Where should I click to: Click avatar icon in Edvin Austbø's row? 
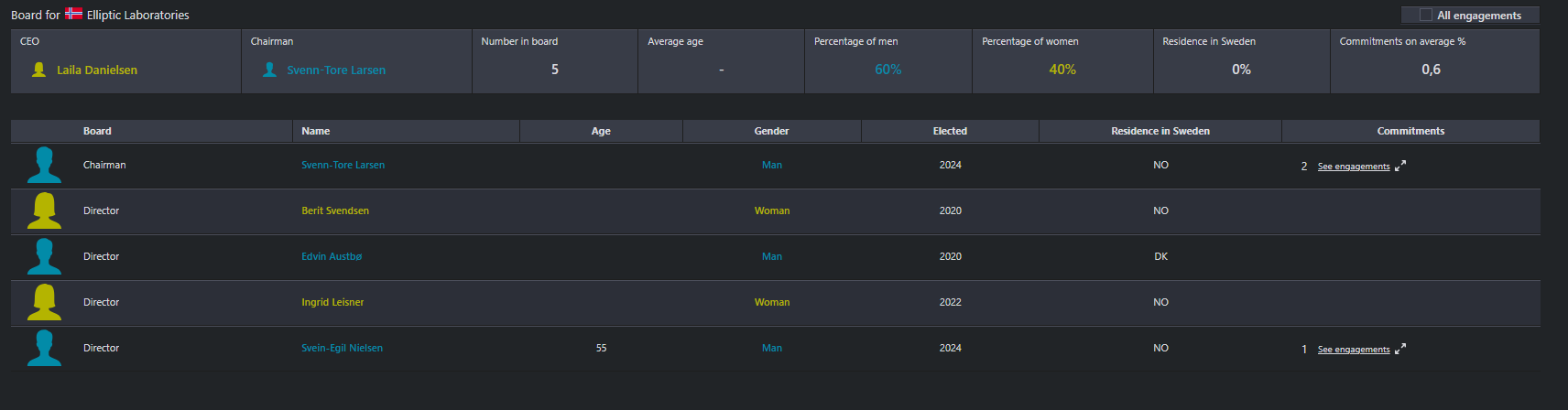(44, 257)
